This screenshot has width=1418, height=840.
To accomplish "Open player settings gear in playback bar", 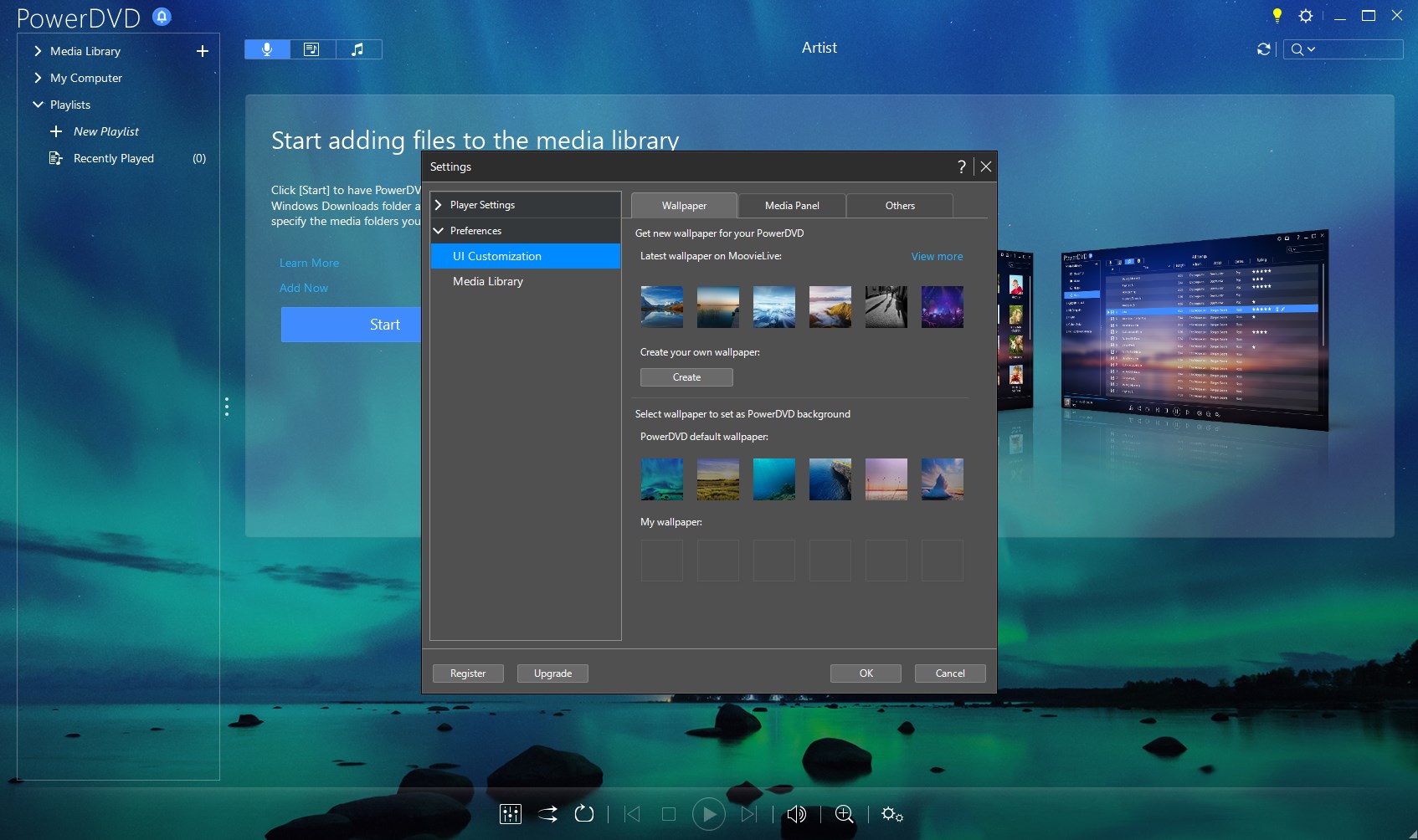I will click(891, 814).
